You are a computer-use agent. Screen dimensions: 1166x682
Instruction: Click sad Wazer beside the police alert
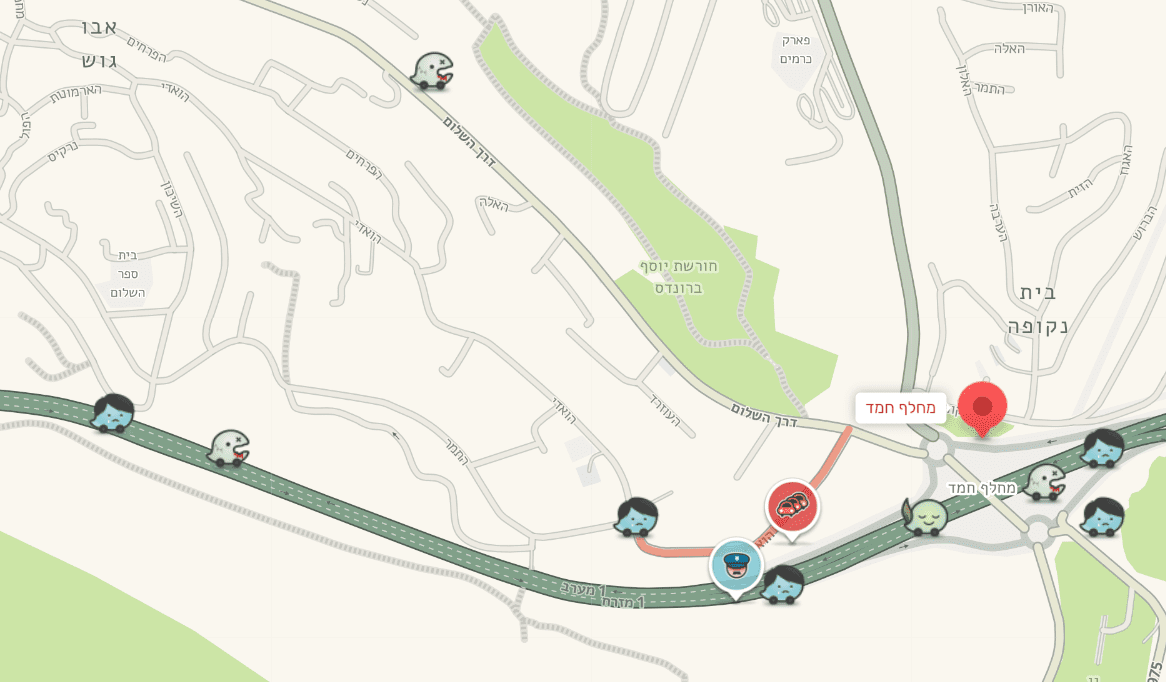coord(782,585)
